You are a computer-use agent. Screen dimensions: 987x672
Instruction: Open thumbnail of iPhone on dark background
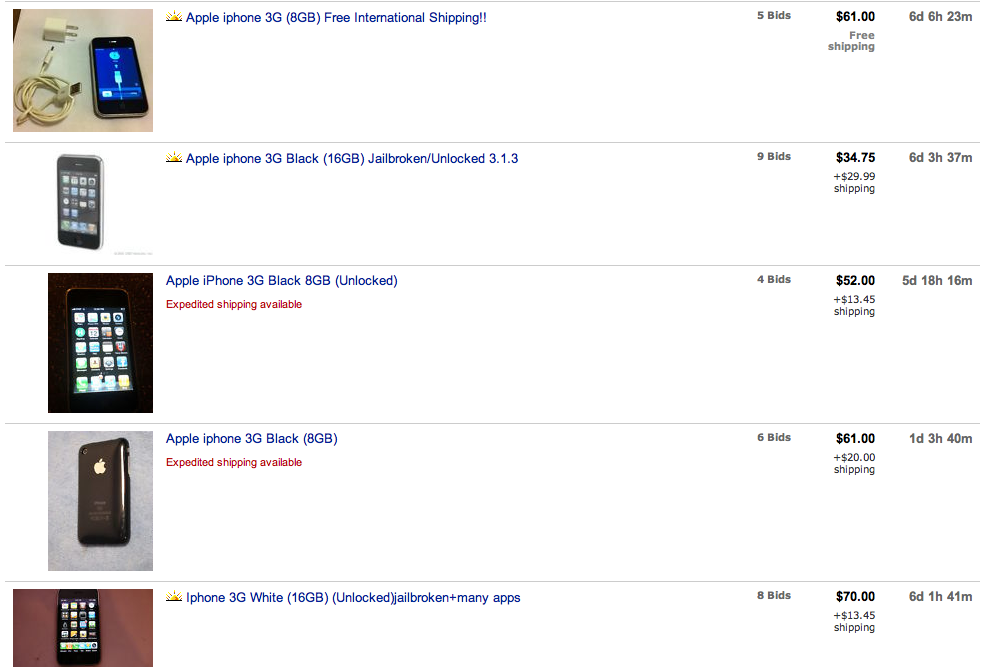tap(100, 343)
